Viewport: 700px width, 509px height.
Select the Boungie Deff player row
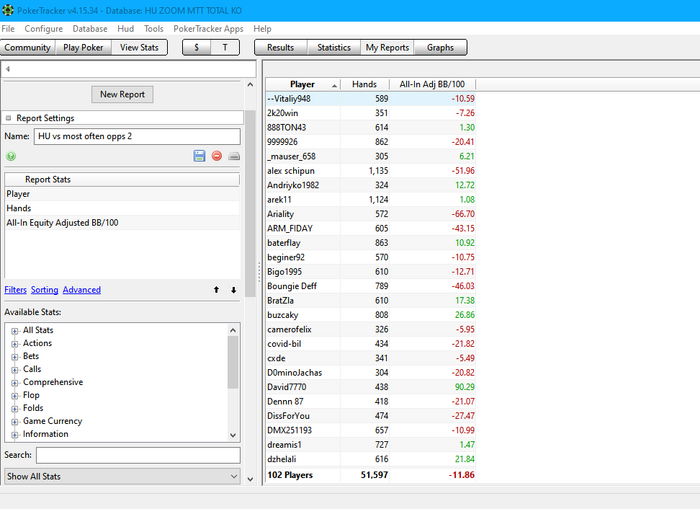point(371,286)
